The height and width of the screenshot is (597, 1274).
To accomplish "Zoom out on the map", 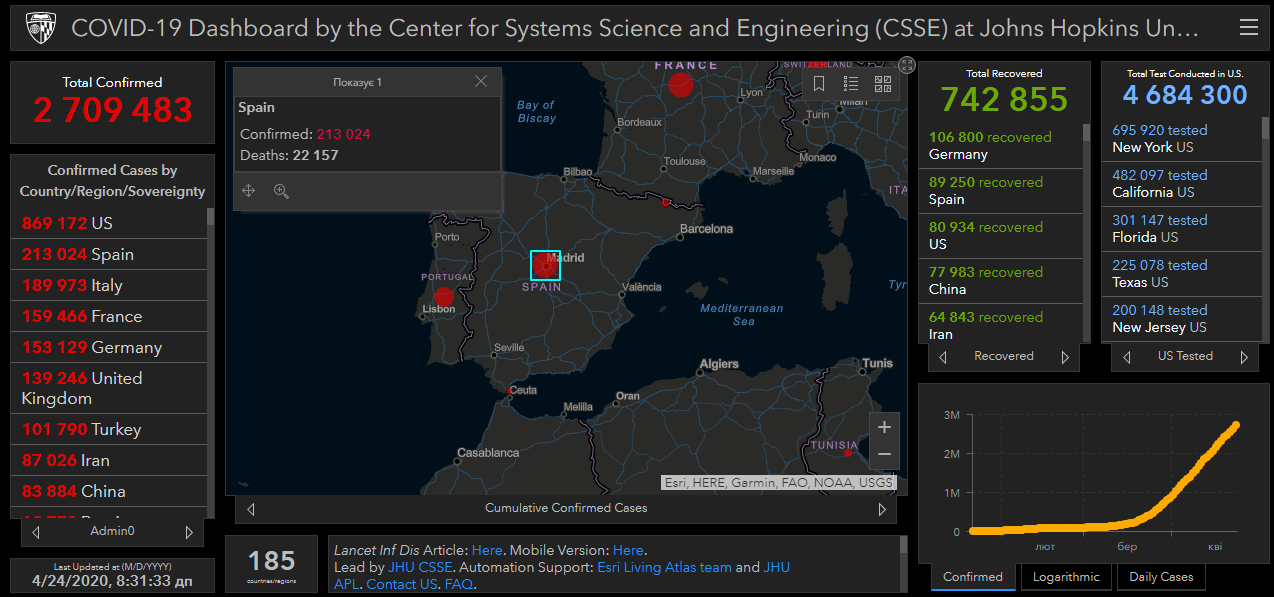I will (x=884, y=455).
